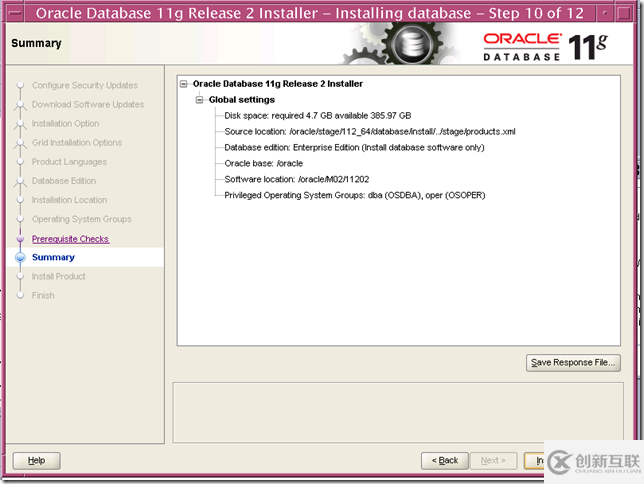Select Finish step in sidebar
Screen dimensions: 644x484
pos(43,295)
